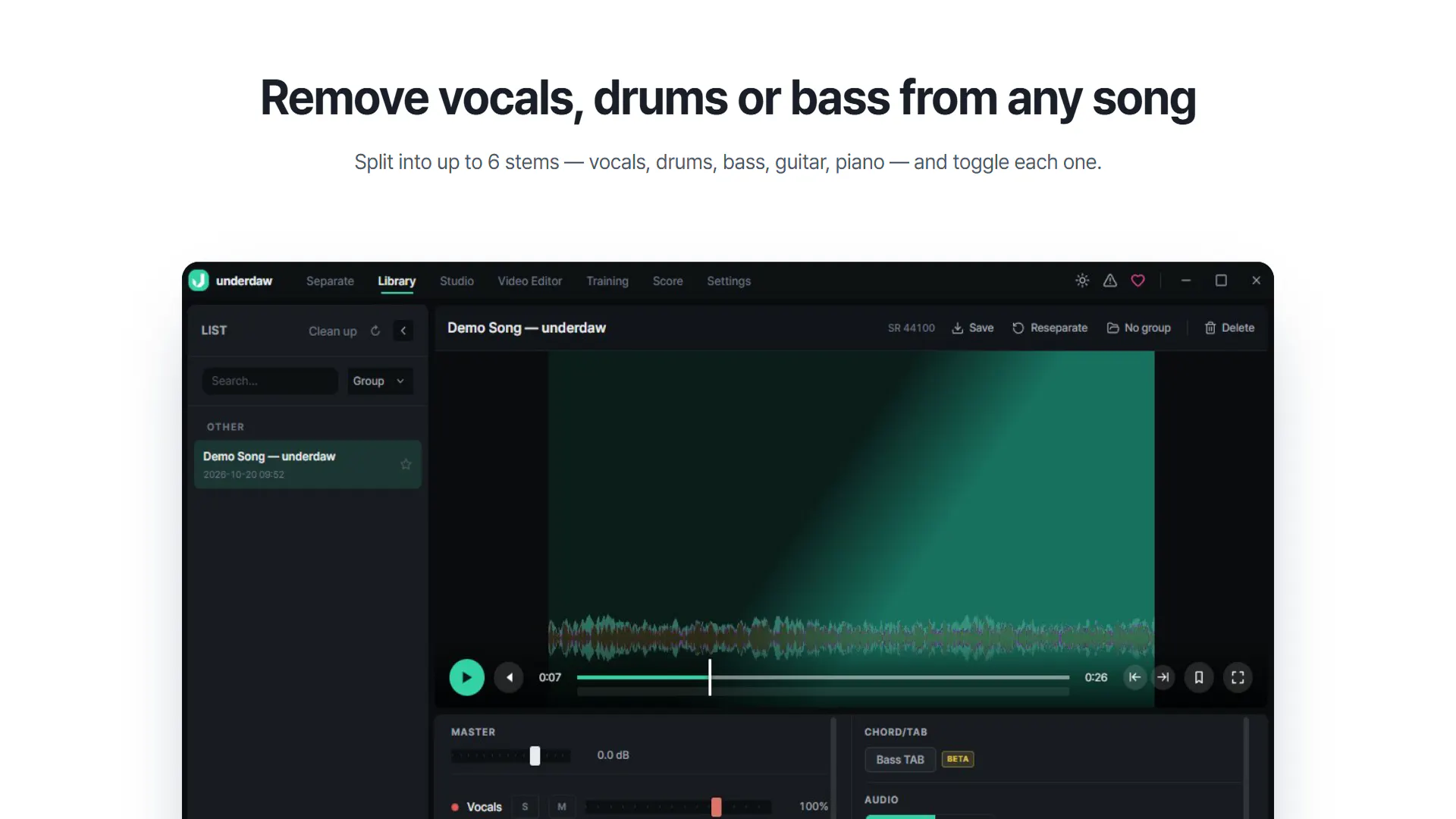This screenshot has width=1456, height=819.
Task: Mute the Vocals stem
Action: [x=562, y=807]
